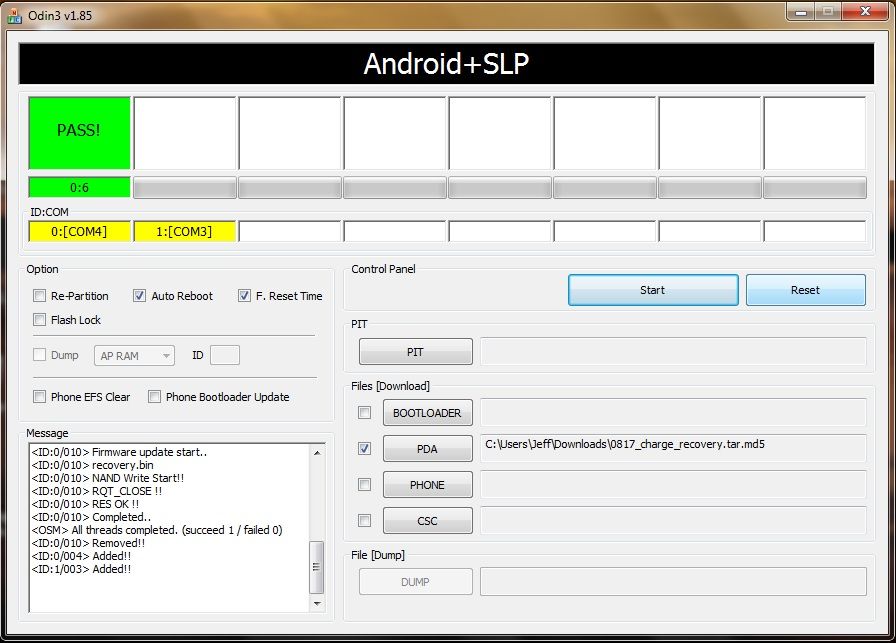896x643 pixels.
Task: Click the Android+SLP banner
Action: click(446, 63)
